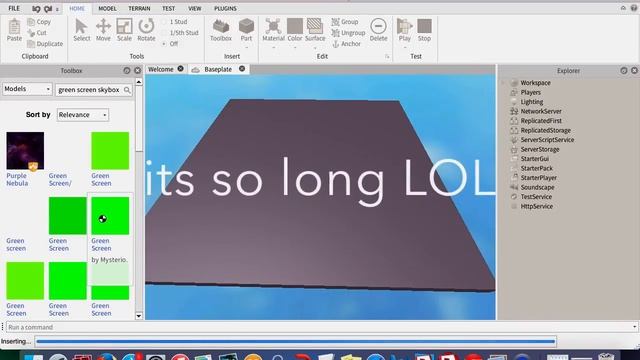Select Players in the Explorer
This screenshot has width=640, height=360.
point(530,92)
